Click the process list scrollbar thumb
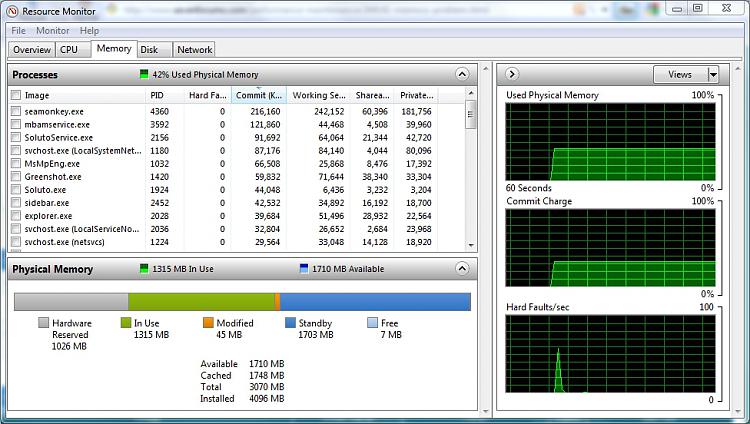 [x=471, y=114]
